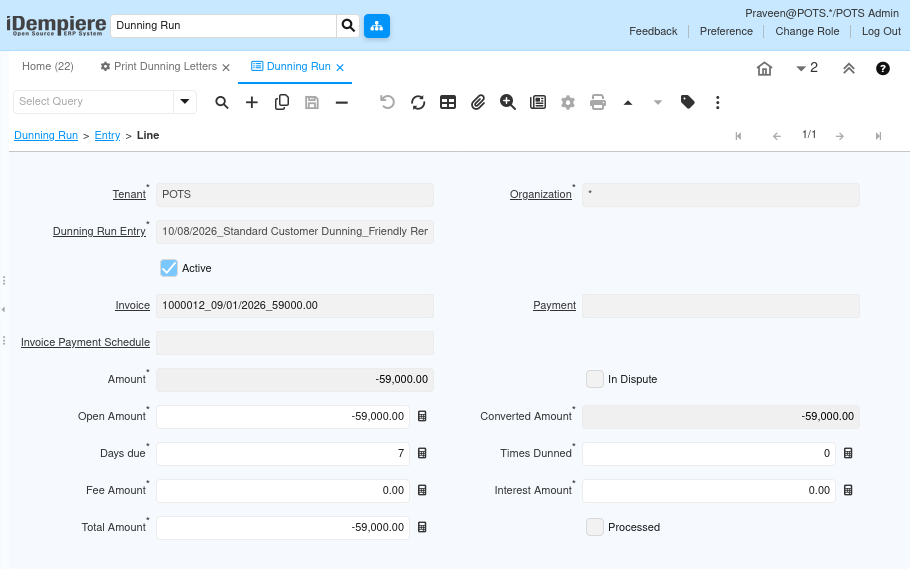Click the Days due input field
The height and width of the screenshot is (569, 910).
[283, 453]
